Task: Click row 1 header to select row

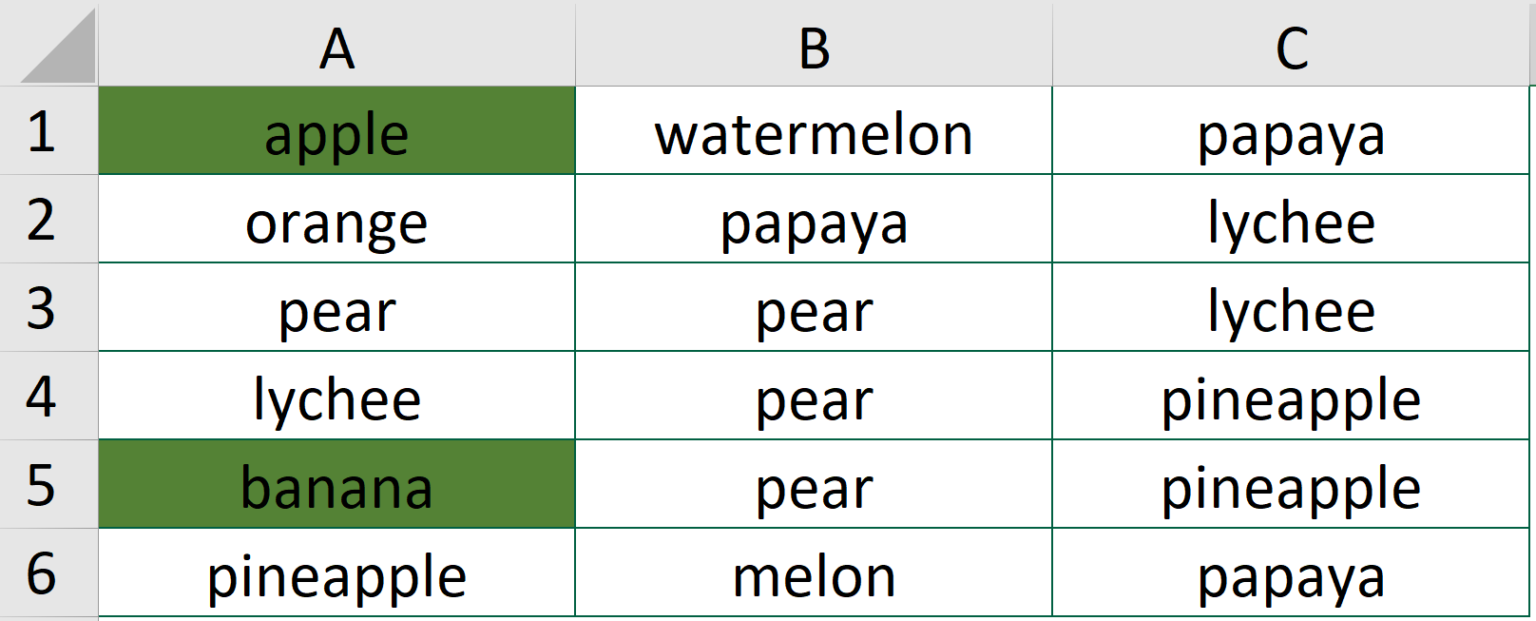Action: (47, 132)
